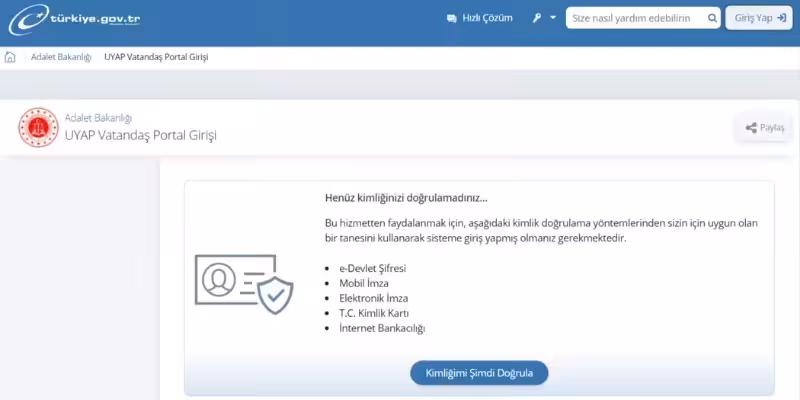
Task: Select UYAP Vatandaş Portal Girişi breadcrumb
Action: click(156, 57)
